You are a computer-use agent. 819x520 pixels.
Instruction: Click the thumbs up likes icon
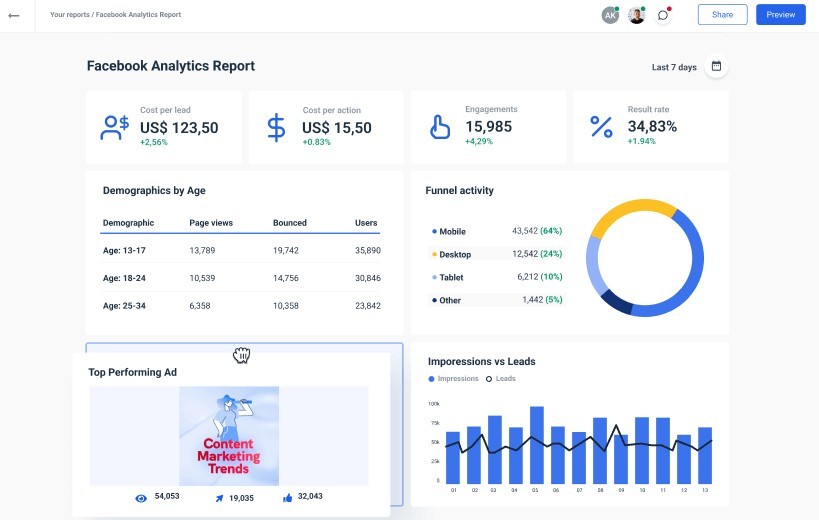pos(288,497)
